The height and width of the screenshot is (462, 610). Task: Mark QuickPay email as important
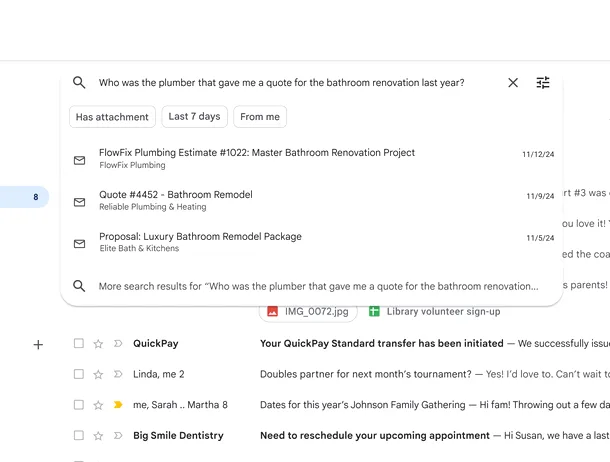tap(118, 343)
